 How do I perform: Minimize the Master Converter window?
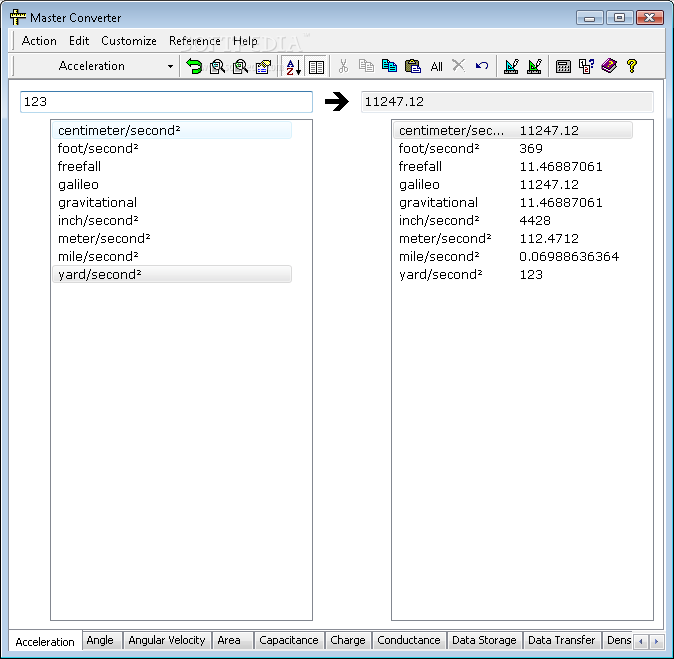[590, 18]
